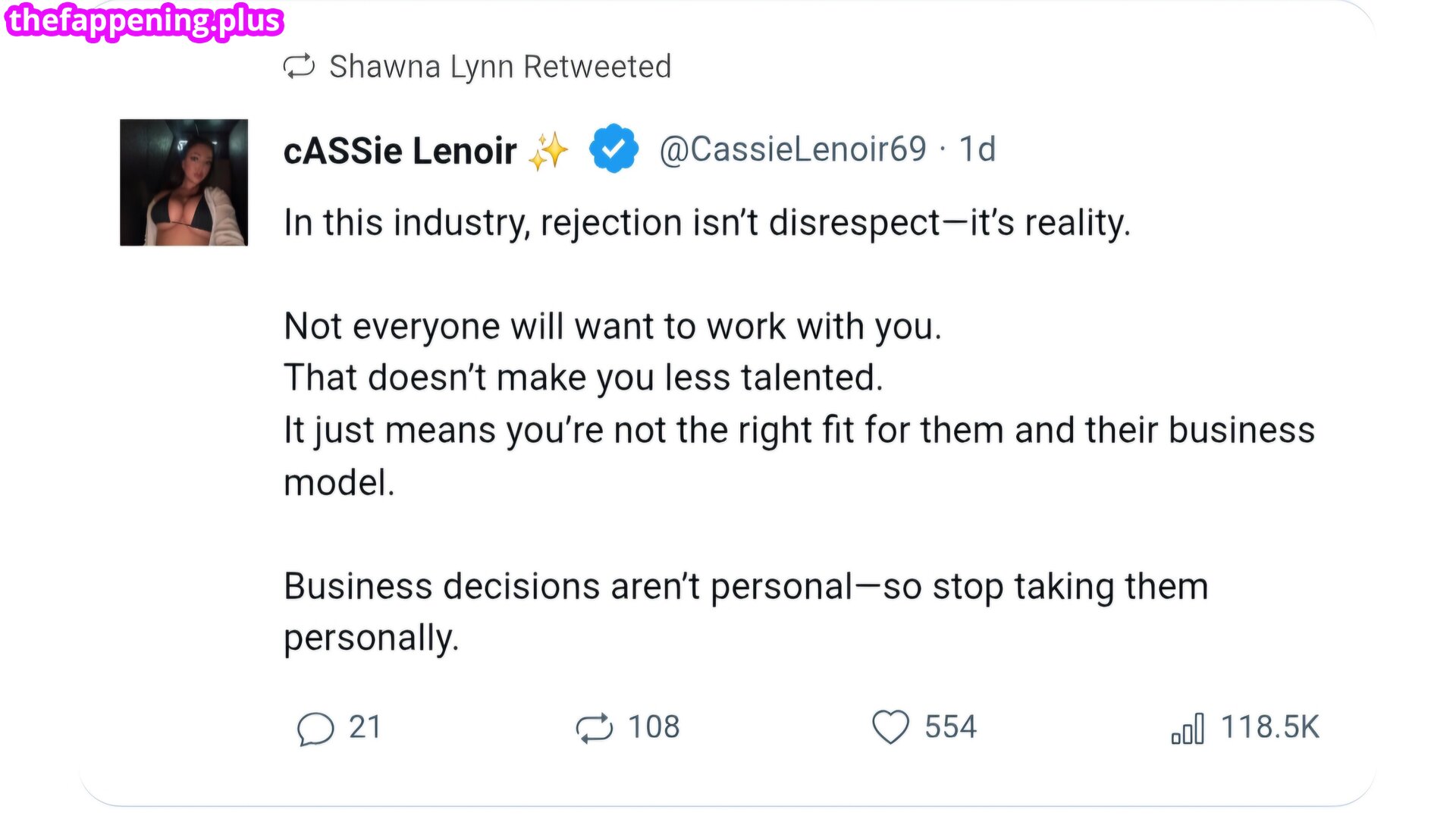Open the @CassieLenoir69 handle
The height and width of the screenshot is (825, 1456).
(792, 149)
